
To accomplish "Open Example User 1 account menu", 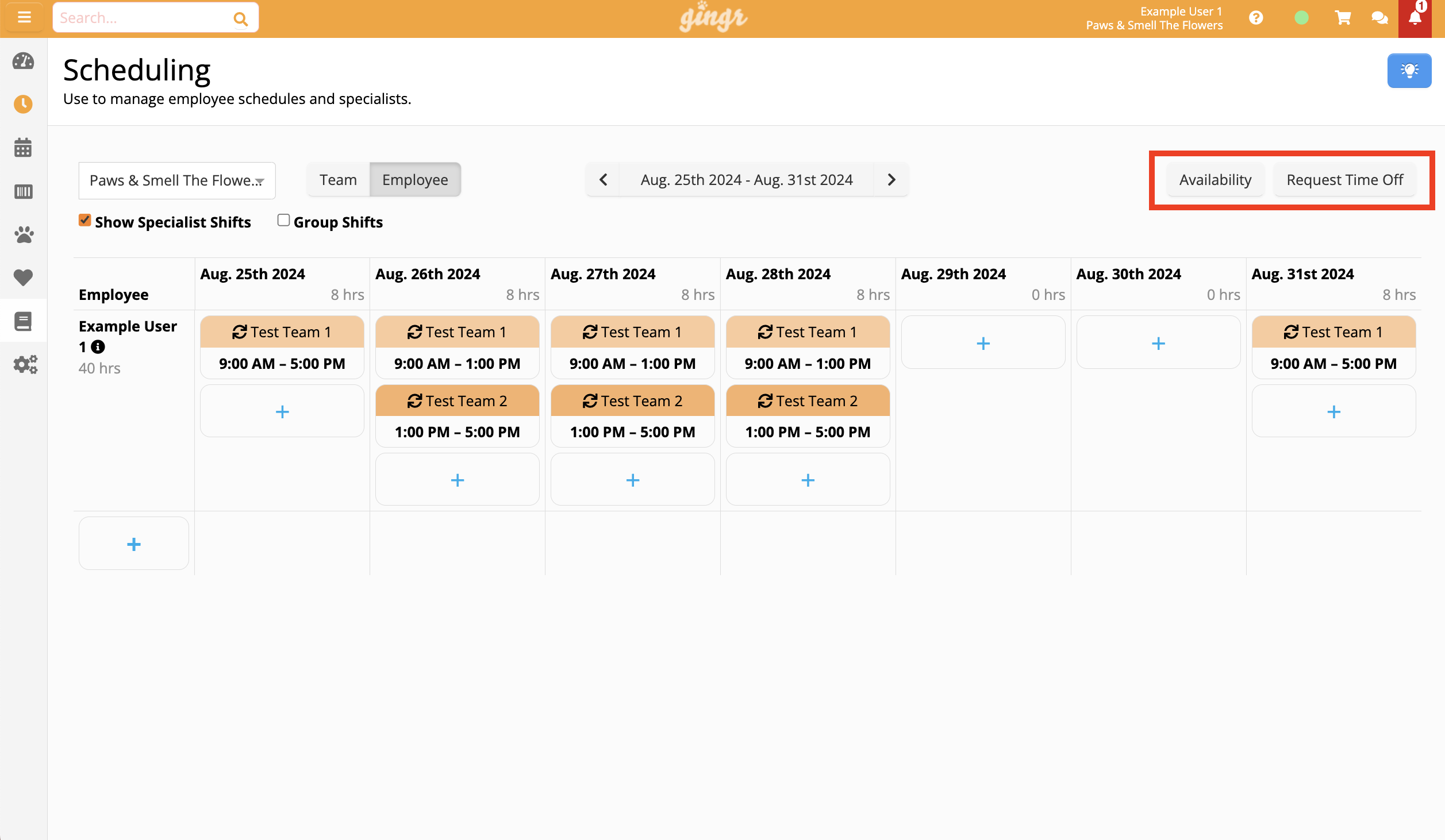I will tap(1154, 18).
